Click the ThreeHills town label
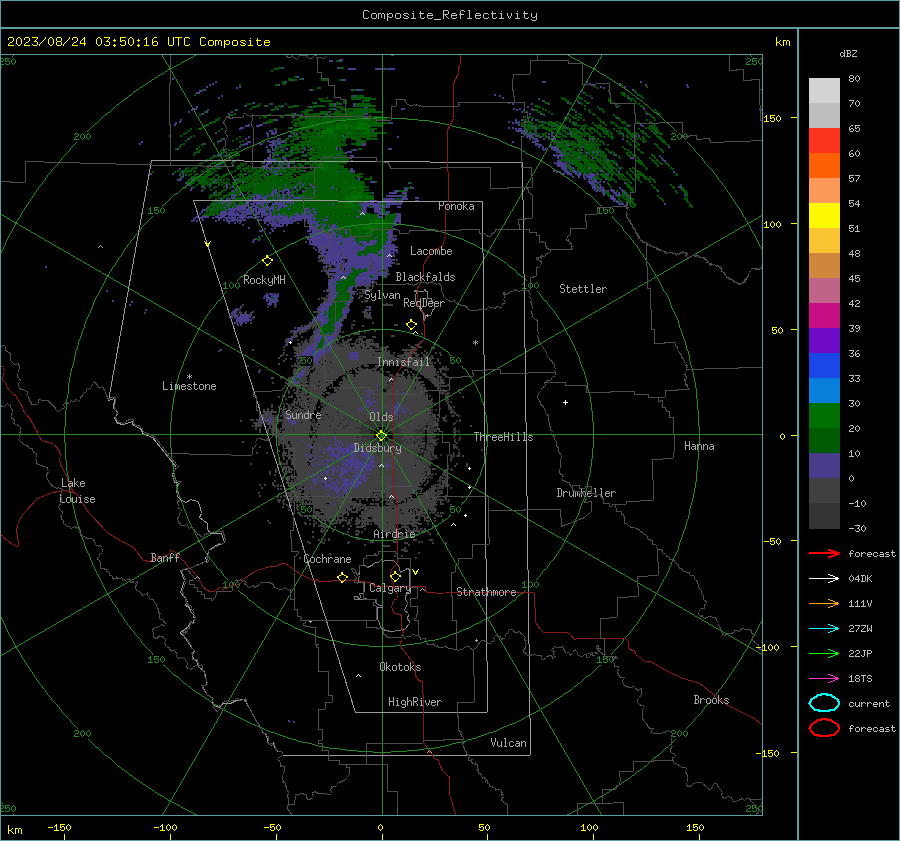The width and height of the screenshot is (900, 841). pyautogui.click(x=503, y=437)
